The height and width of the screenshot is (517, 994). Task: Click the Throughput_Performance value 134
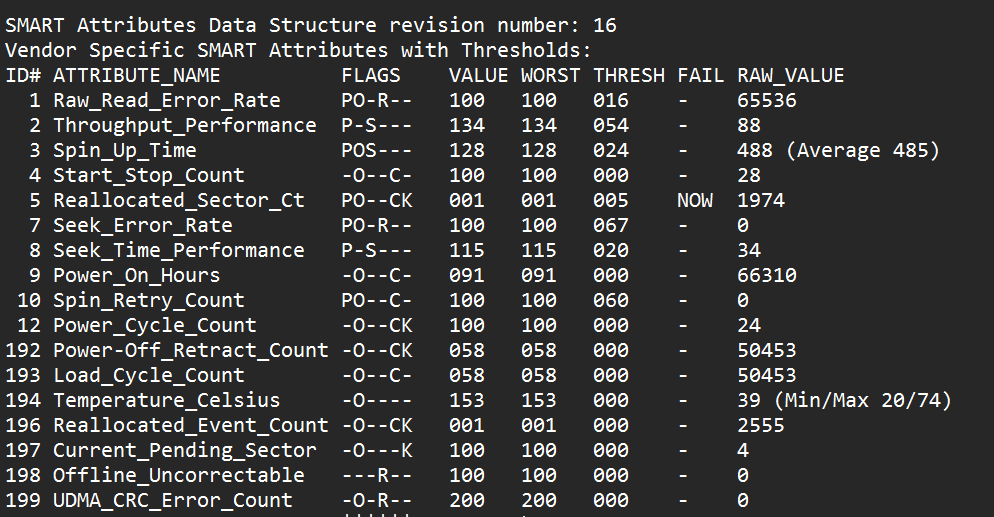467,125
